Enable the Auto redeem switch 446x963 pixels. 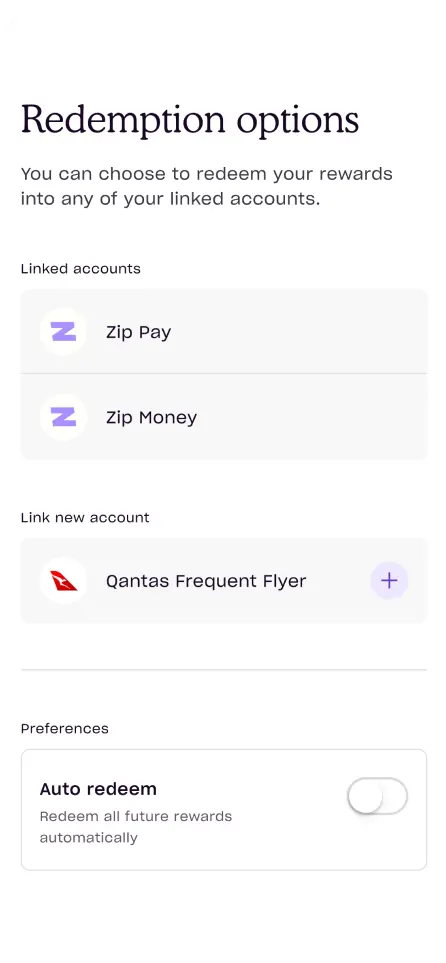point(377,796)
